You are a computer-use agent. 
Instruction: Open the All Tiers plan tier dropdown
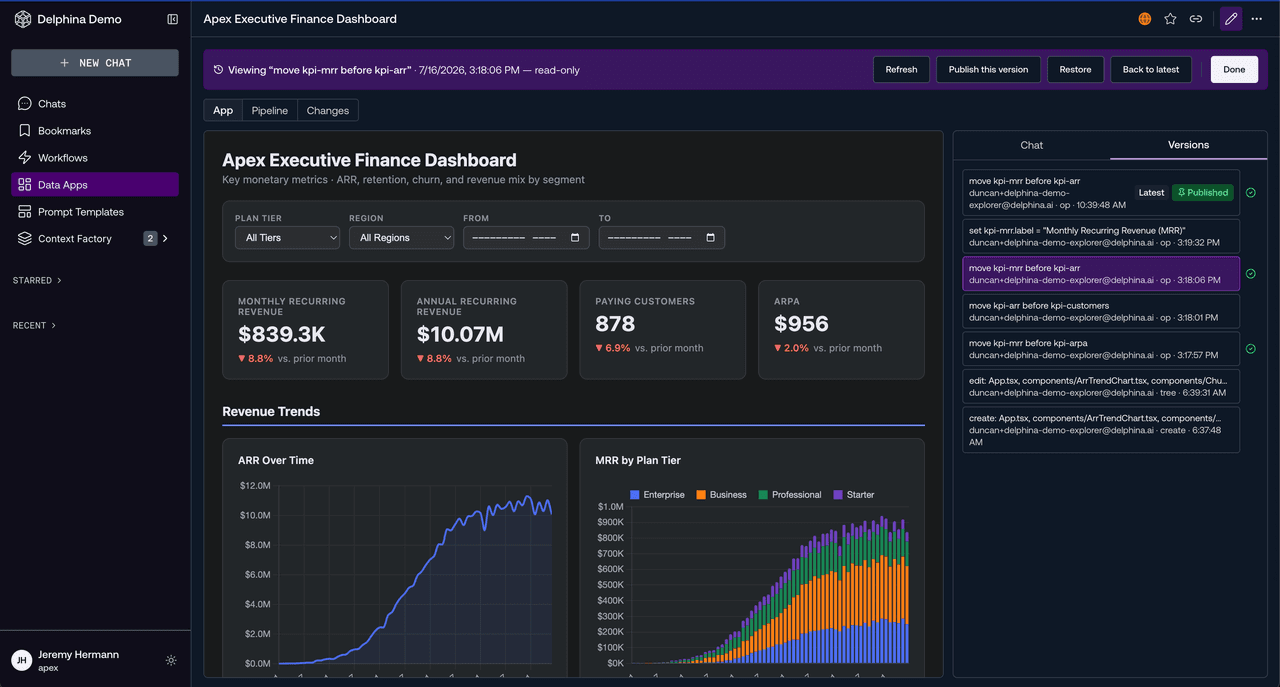pos(287,238)
